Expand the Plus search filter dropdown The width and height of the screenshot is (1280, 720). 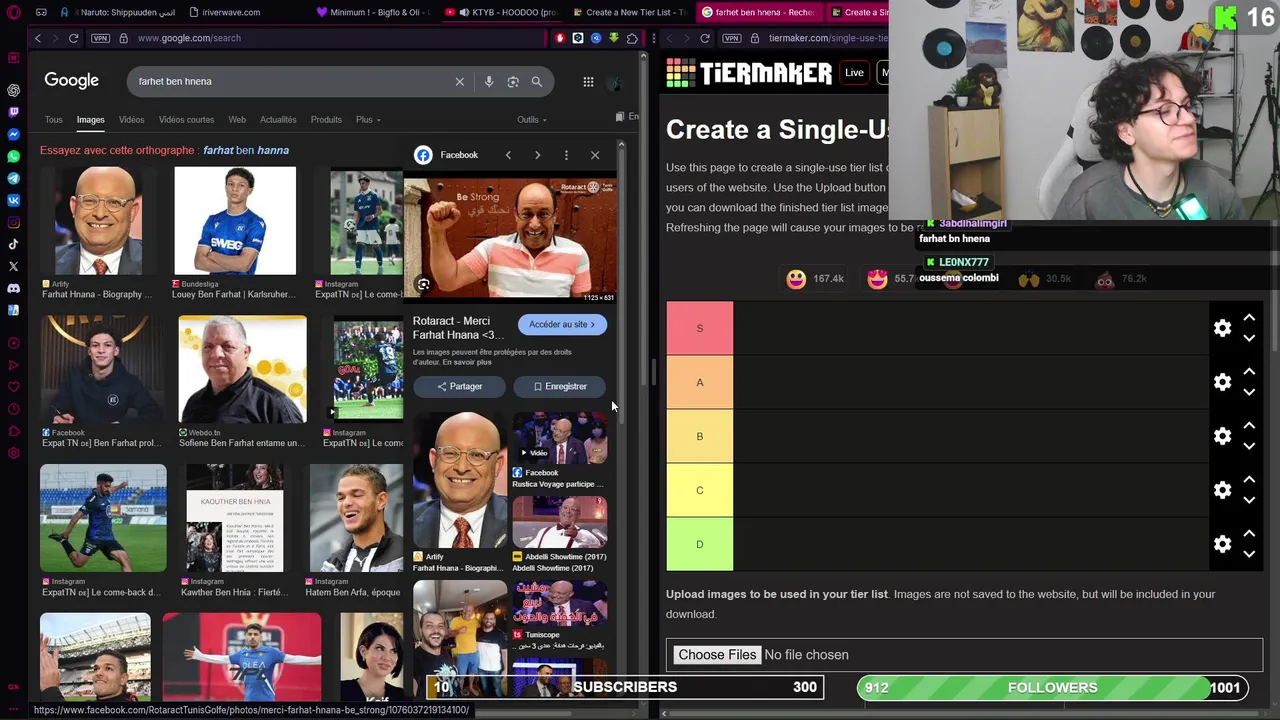(x=368, y=120)
